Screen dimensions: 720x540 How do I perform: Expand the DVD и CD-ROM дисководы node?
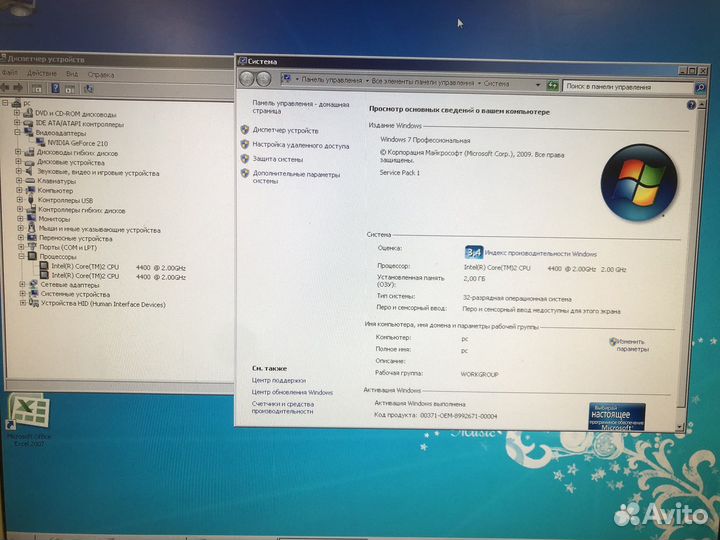pos(19,114)
